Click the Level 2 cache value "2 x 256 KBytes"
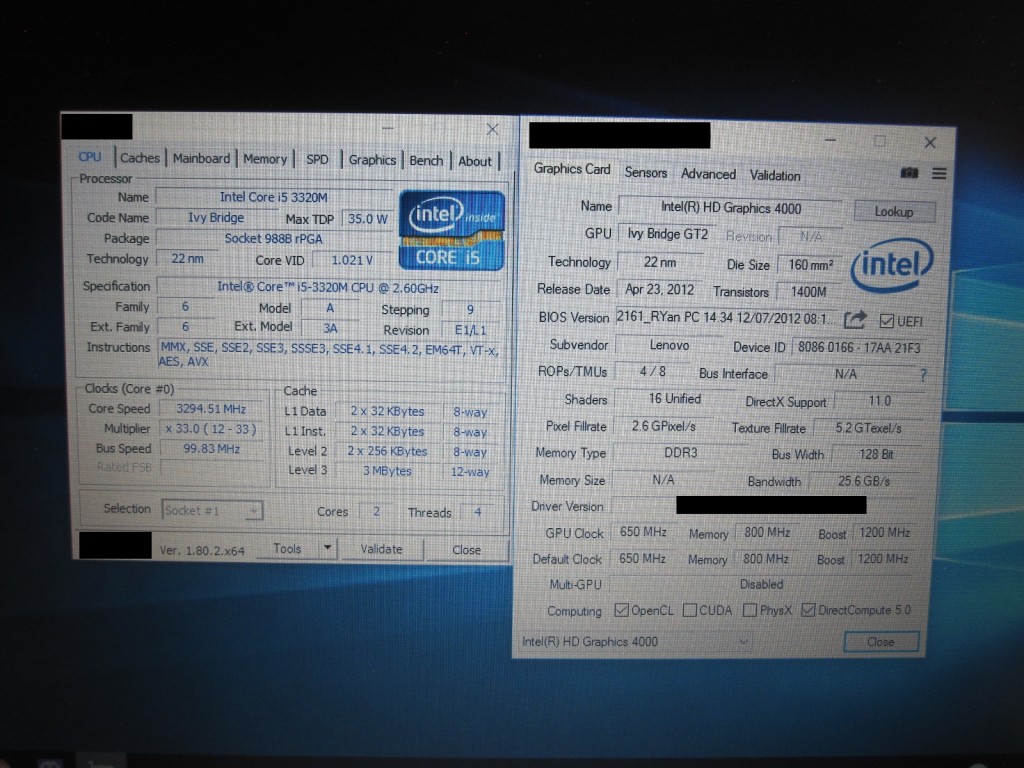Image resolution: width=1024 pixels, height=768 pixels. tap(387, 451)
